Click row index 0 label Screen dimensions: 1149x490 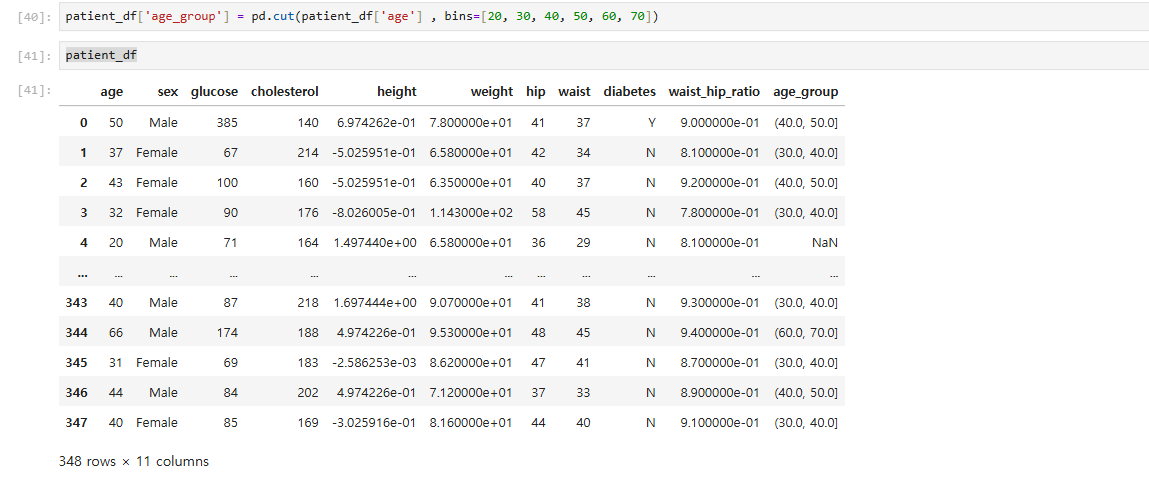pos(84,123)
